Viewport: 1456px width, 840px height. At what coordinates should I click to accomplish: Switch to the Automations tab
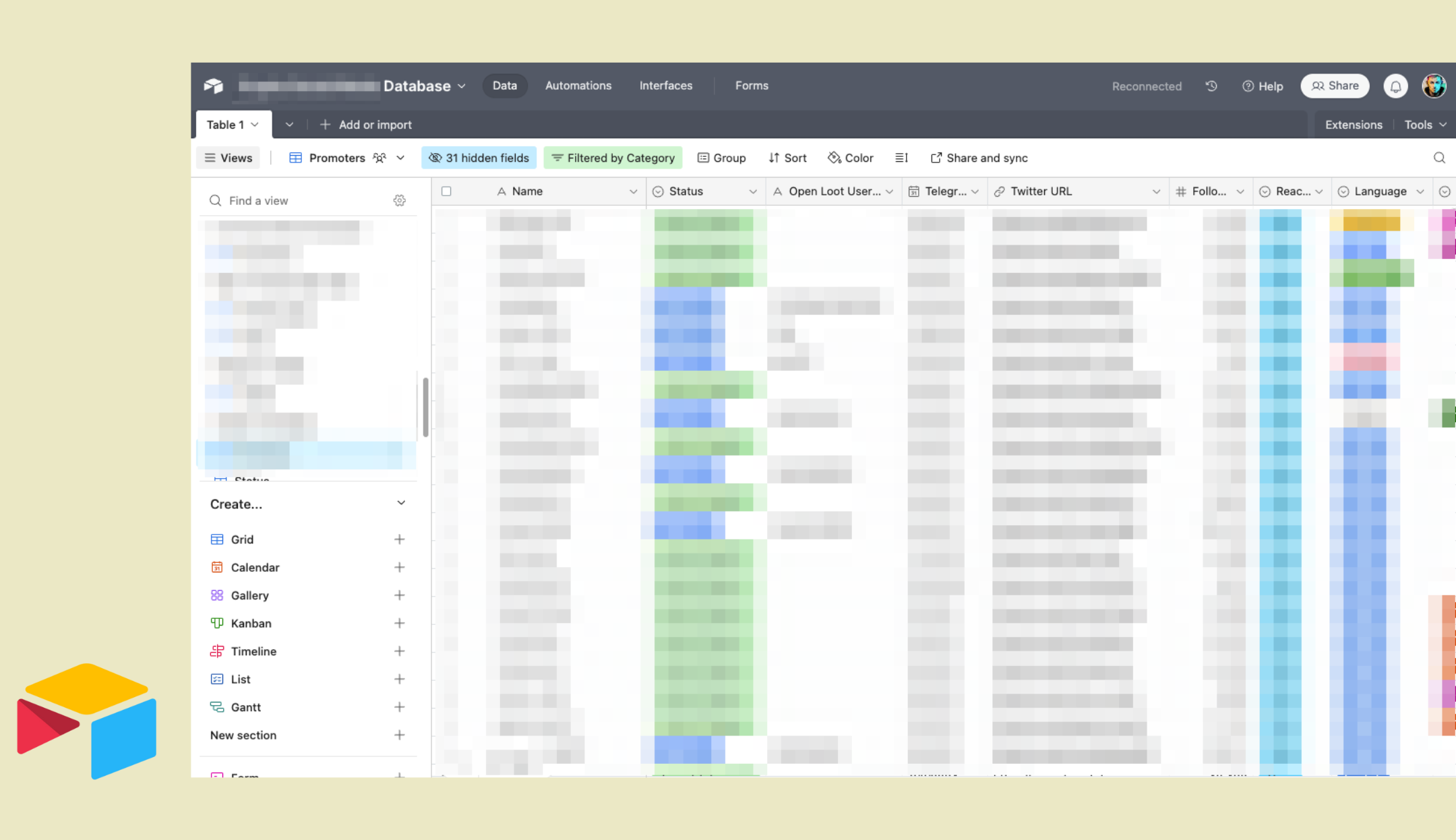[x=578, y=86]
